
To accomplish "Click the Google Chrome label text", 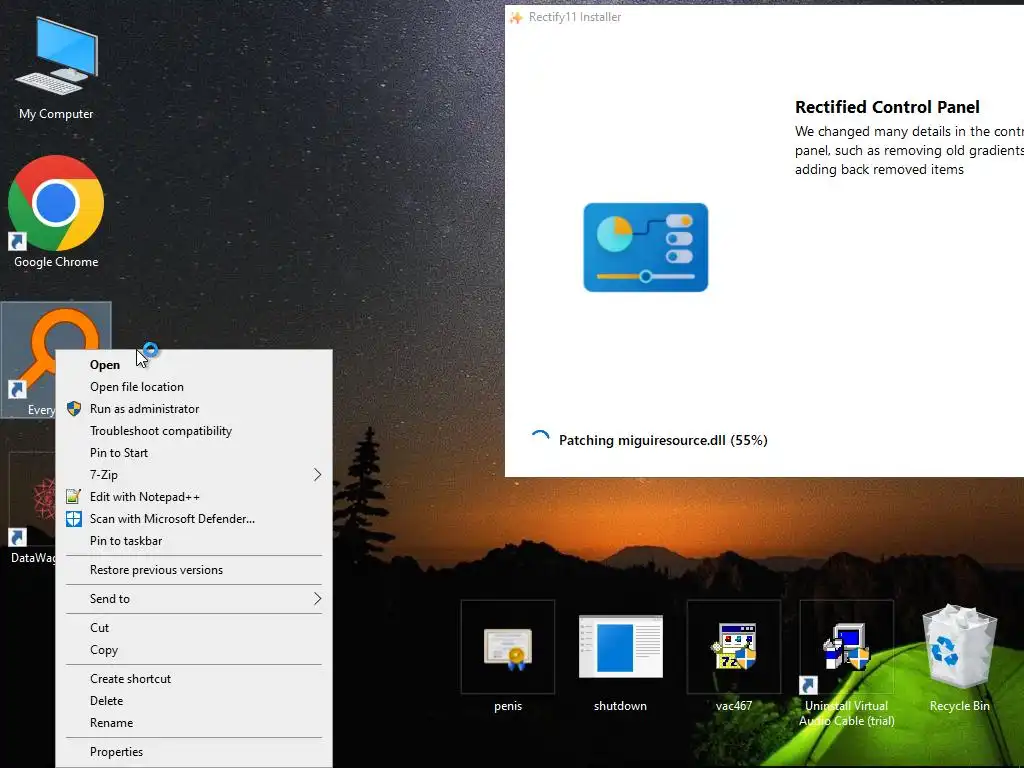I will coord(56,262).
